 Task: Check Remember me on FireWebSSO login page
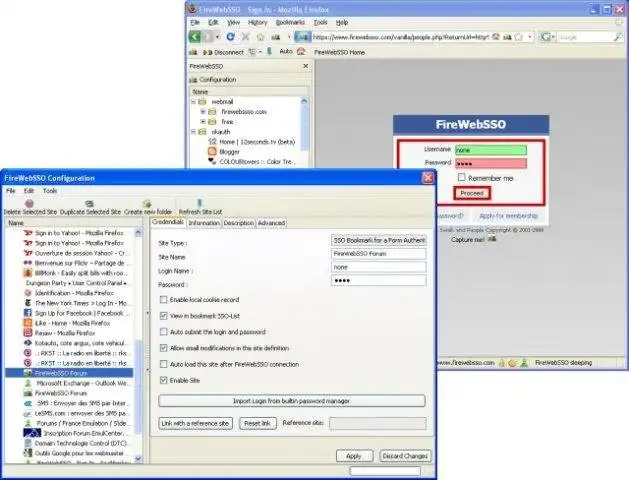tap(462, 177)
